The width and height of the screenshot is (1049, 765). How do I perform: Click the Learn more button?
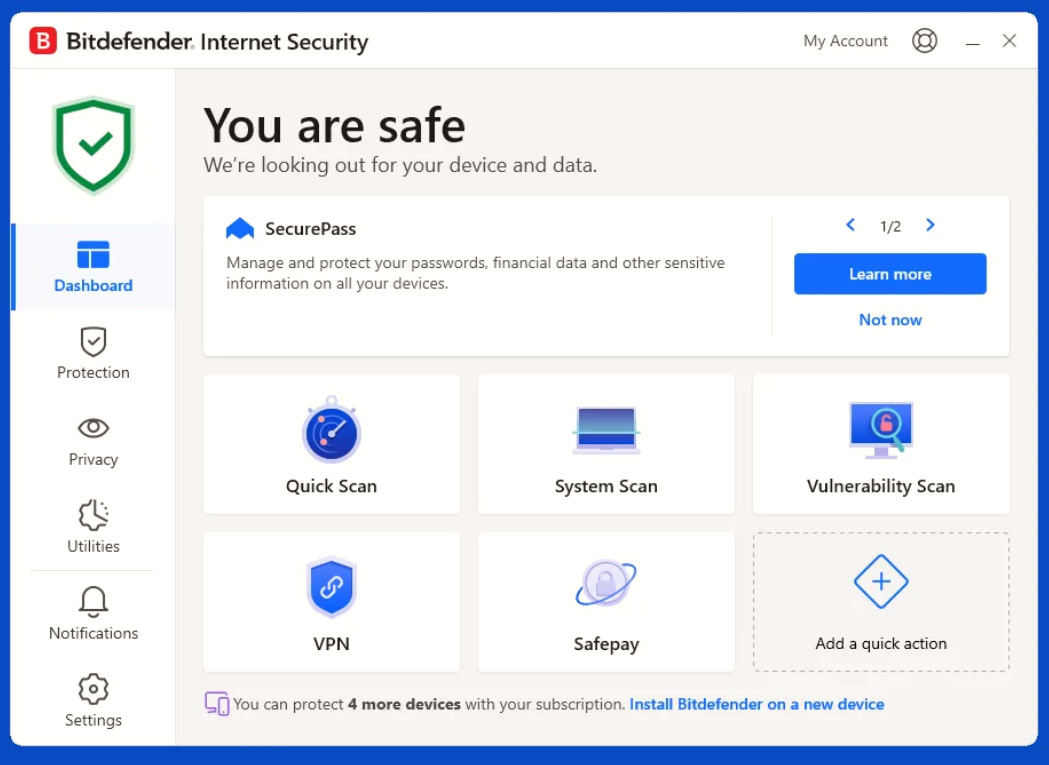(890, 274)
